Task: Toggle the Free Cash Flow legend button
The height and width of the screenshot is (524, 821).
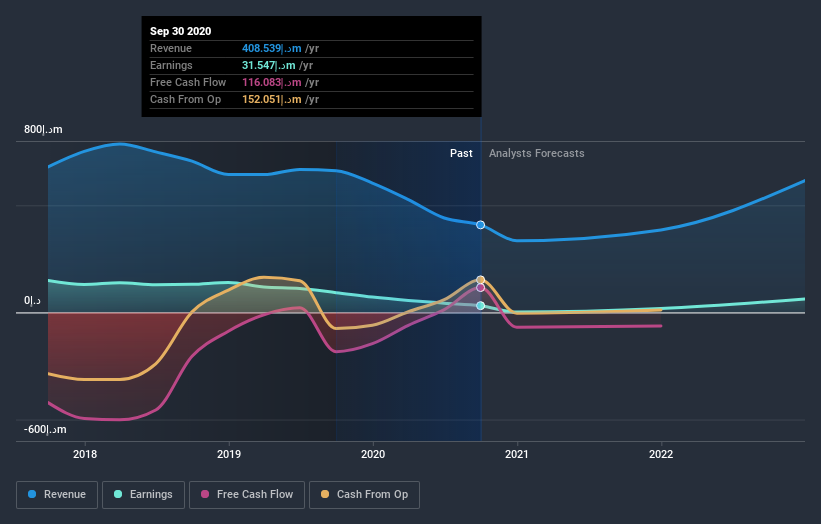Action: tap(247, 495)
